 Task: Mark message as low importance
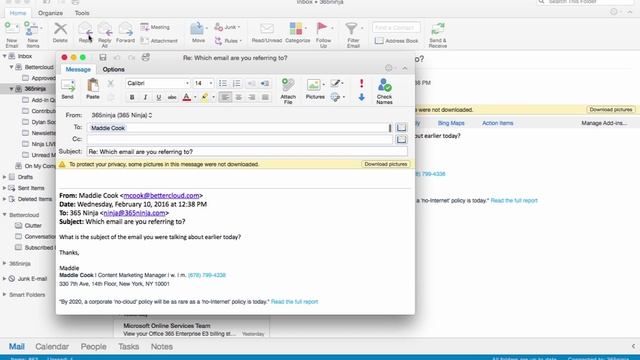click(361, 97)
